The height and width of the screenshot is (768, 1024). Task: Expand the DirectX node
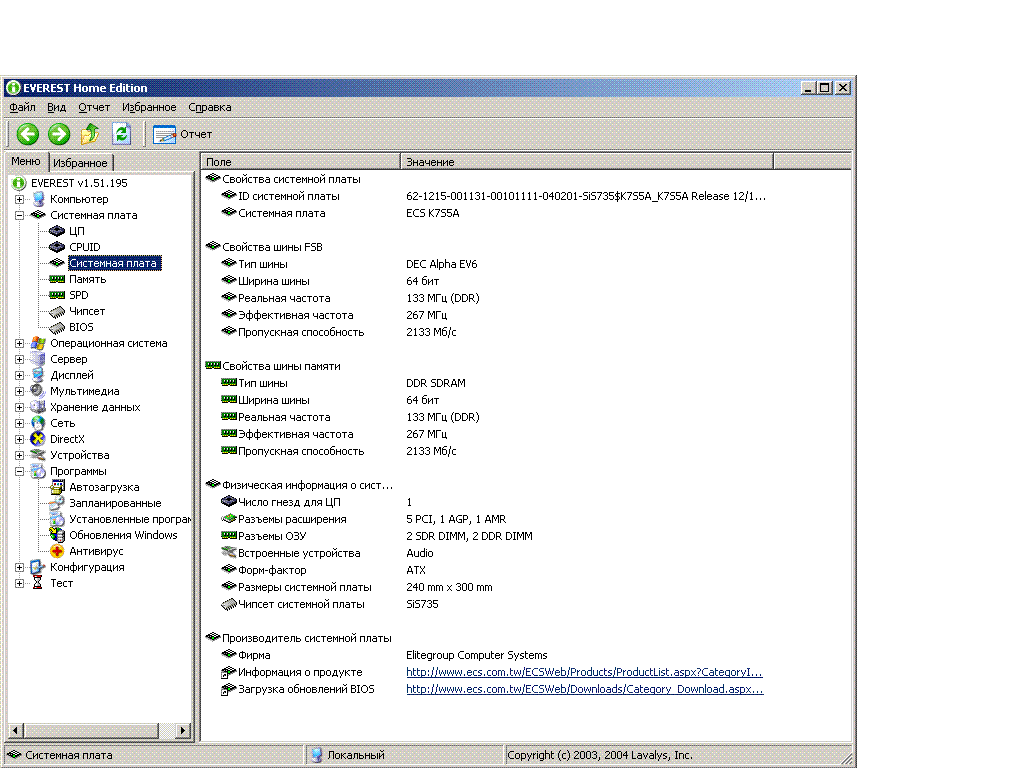(x=20, y=439)
